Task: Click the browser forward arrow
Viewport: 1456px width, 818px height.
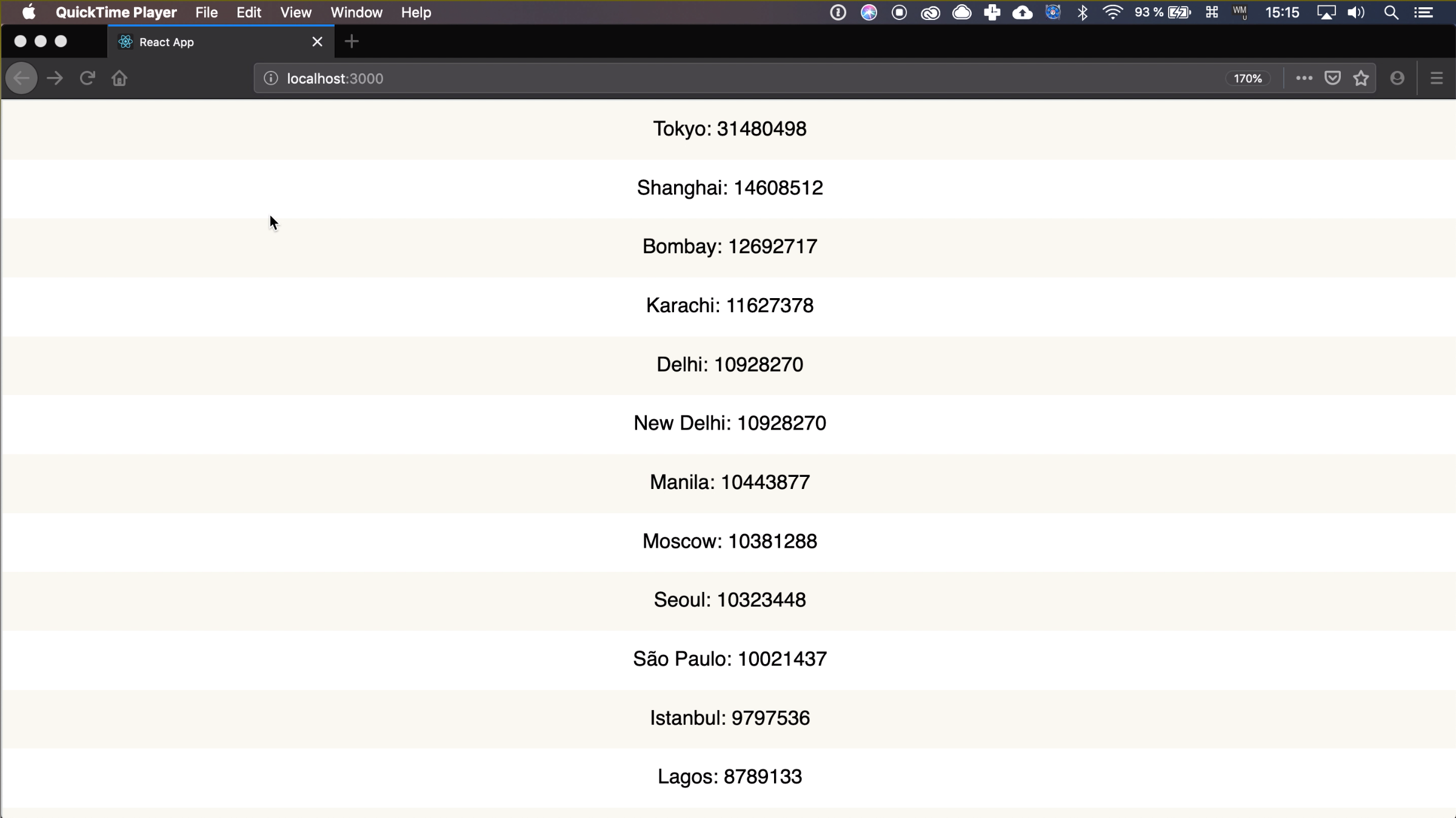Action: click(x=55, y=78)
